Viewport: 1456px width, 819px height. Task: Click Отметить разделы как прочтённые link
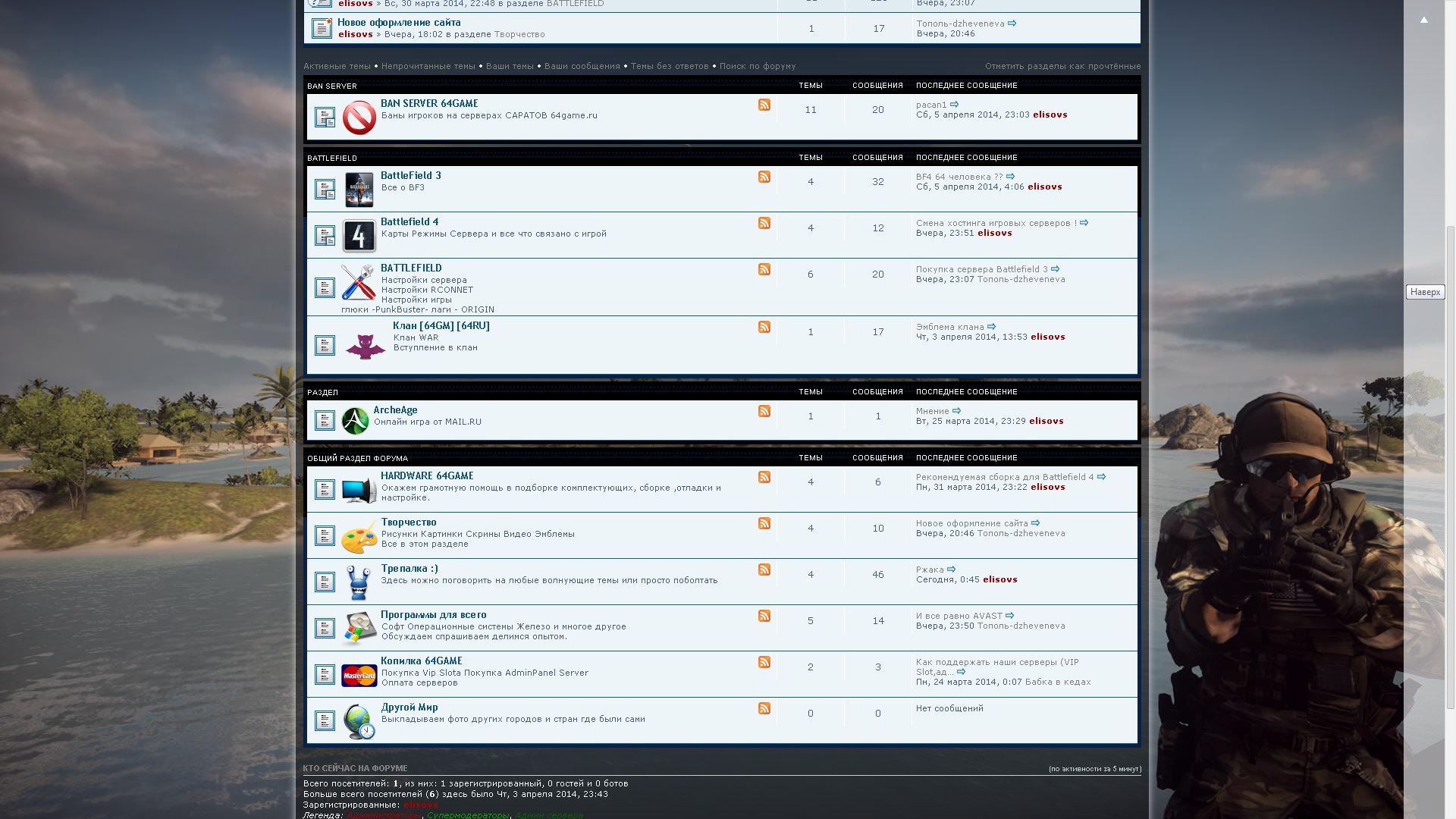(x=1062, y=66)
